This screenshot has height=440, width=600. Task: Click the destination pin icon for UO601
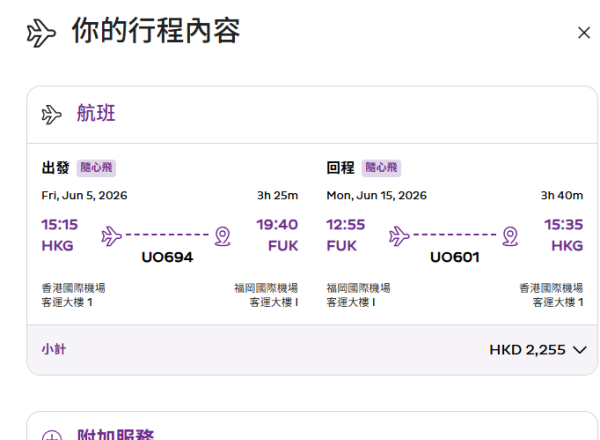pyautogui.click(x=510, y=236)
